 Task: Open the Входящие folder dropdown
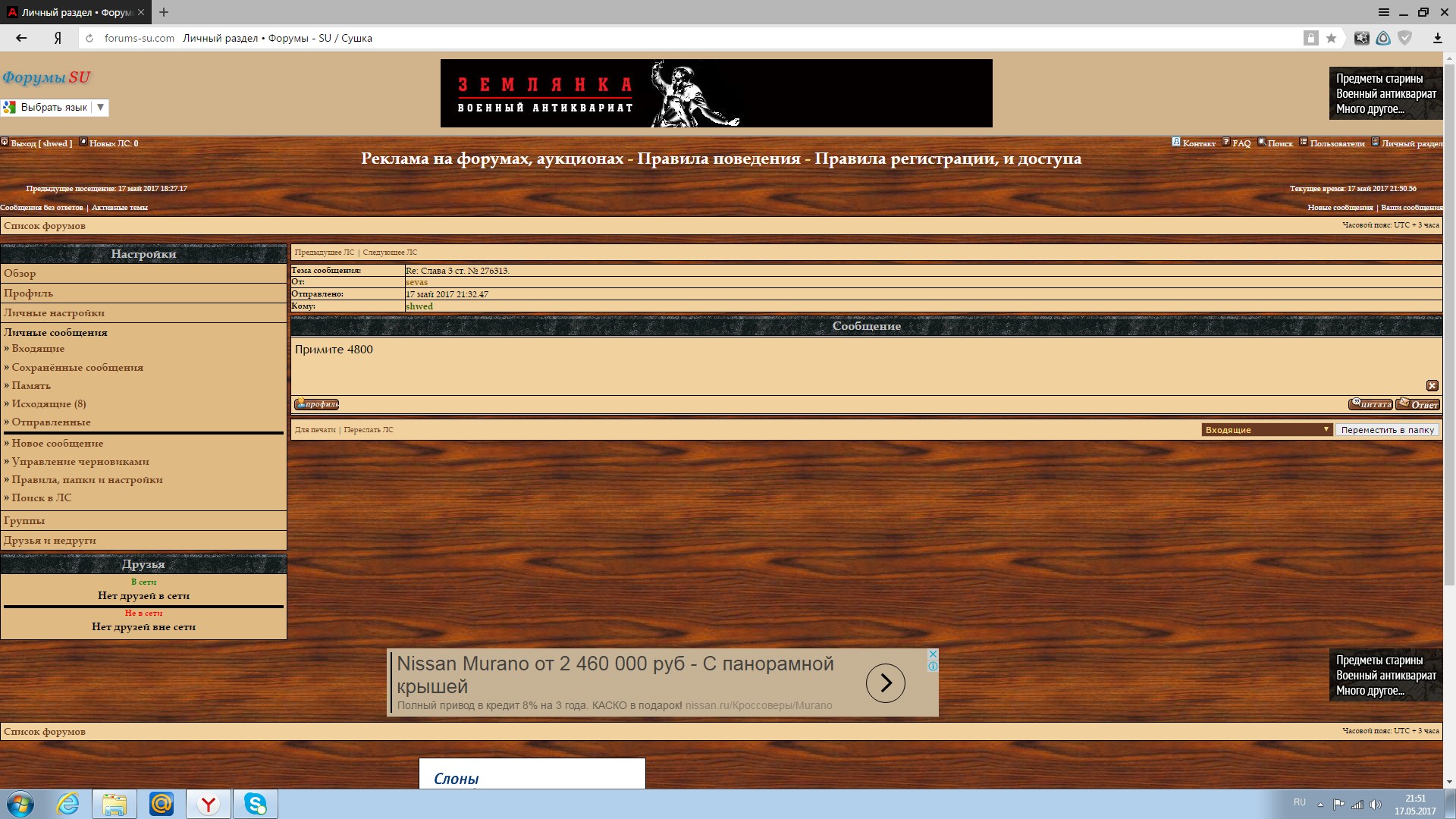point(1266,430)
